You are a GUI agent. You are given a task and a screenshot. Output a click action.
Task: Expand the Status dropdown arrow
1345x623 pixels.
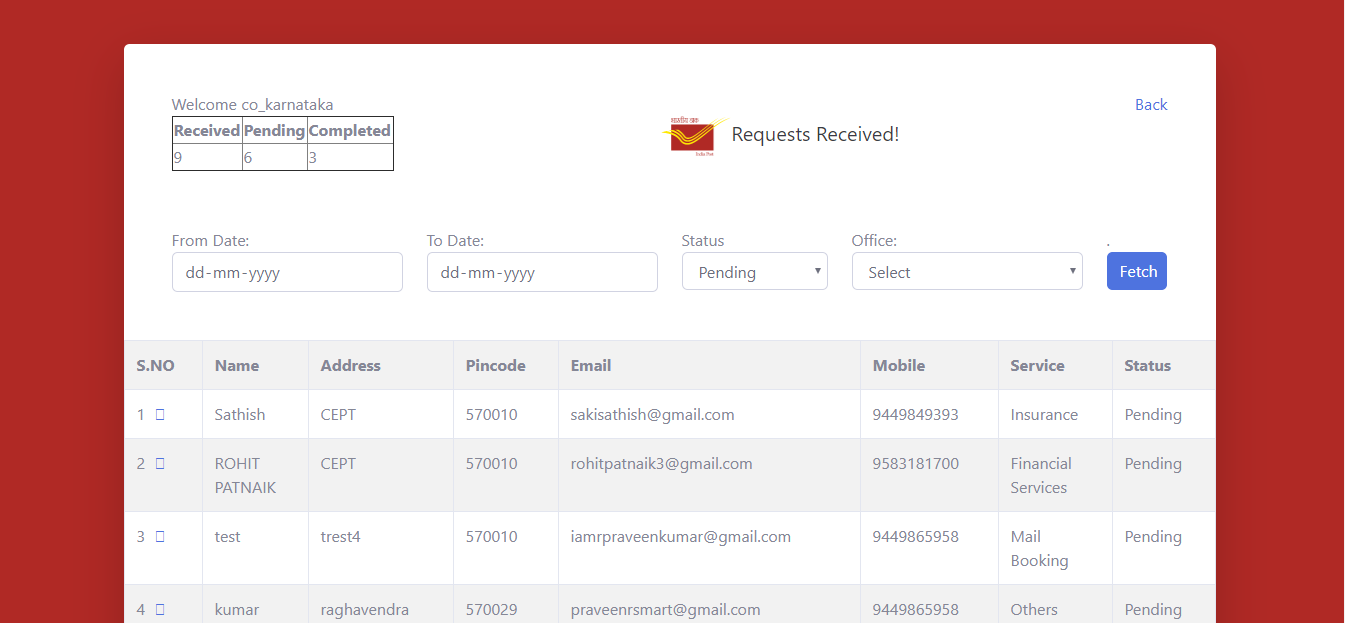(x=817, y=271)
